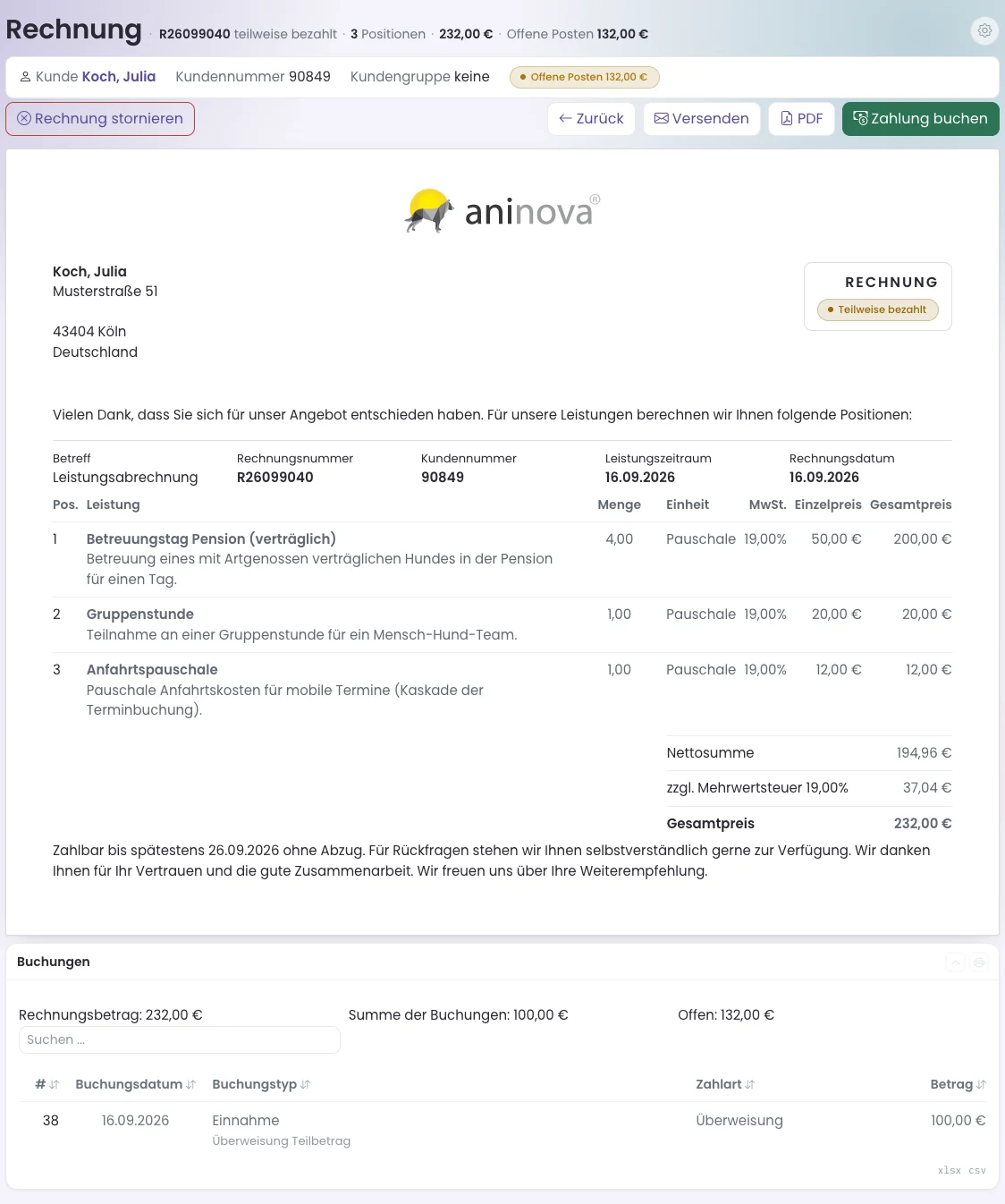Click the Offene Posten 132,00 € badge
The height and width of the screenshot is (1204, 1005).
coord(585,77)
